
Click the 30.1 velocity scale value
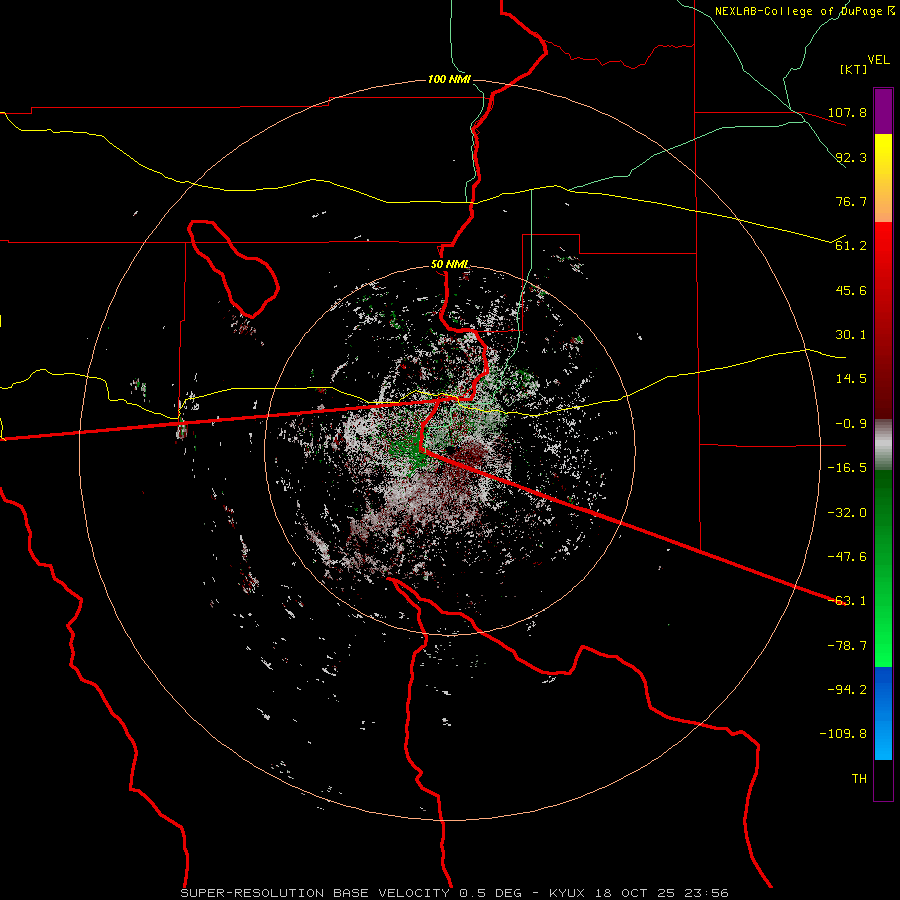pyautogui.click(x=851, y=335)
